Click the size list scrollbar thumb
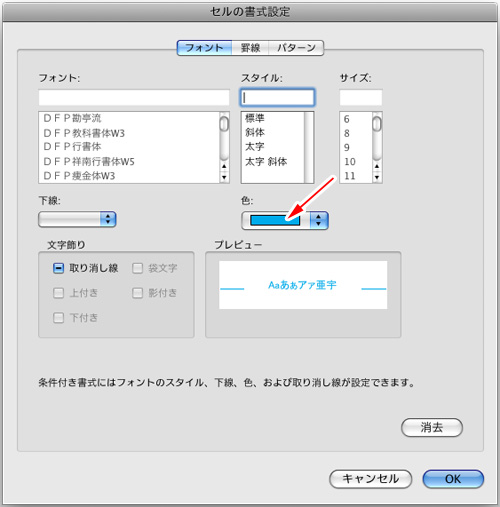500x507 pixels. click(377, 124)
